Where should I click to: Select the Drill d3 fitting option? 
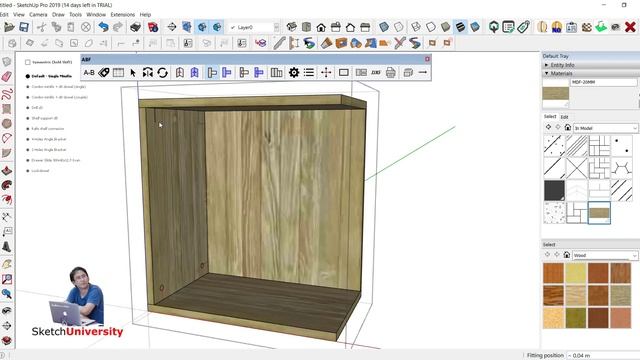coord(34,108)
